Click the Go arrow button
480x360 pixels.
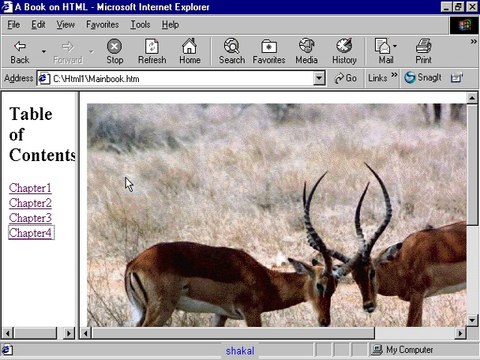(x=345, y=78)
